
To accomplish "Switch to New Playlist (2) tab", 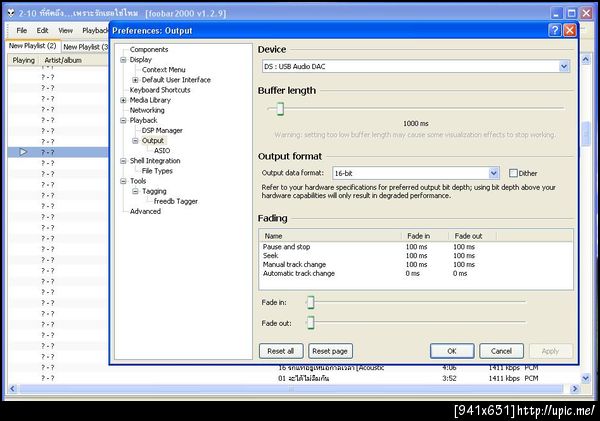I will coord(33,46).
